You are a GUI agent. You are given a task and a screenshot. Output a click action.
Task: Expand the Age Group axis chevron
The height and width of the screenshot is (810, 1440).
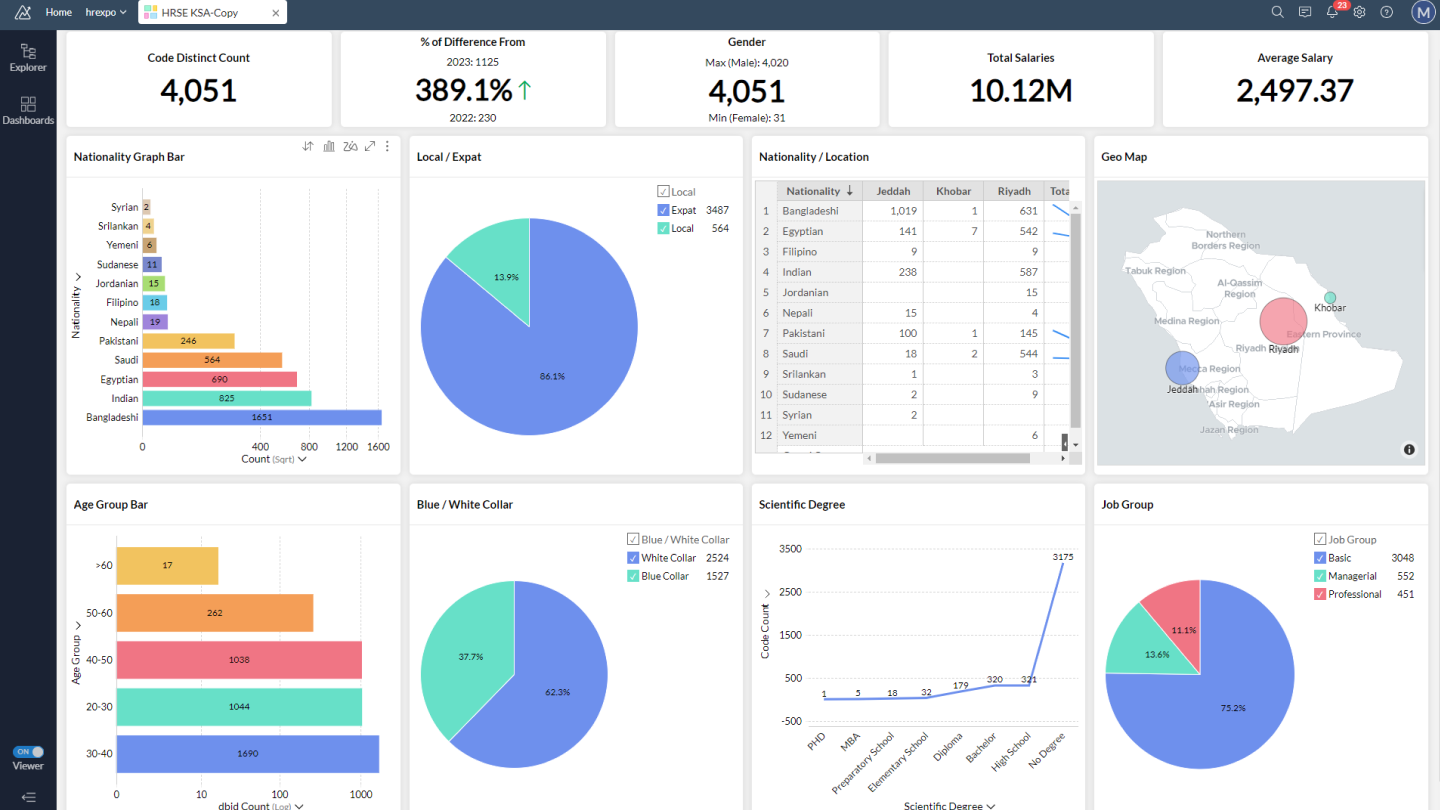coord(76,624)
